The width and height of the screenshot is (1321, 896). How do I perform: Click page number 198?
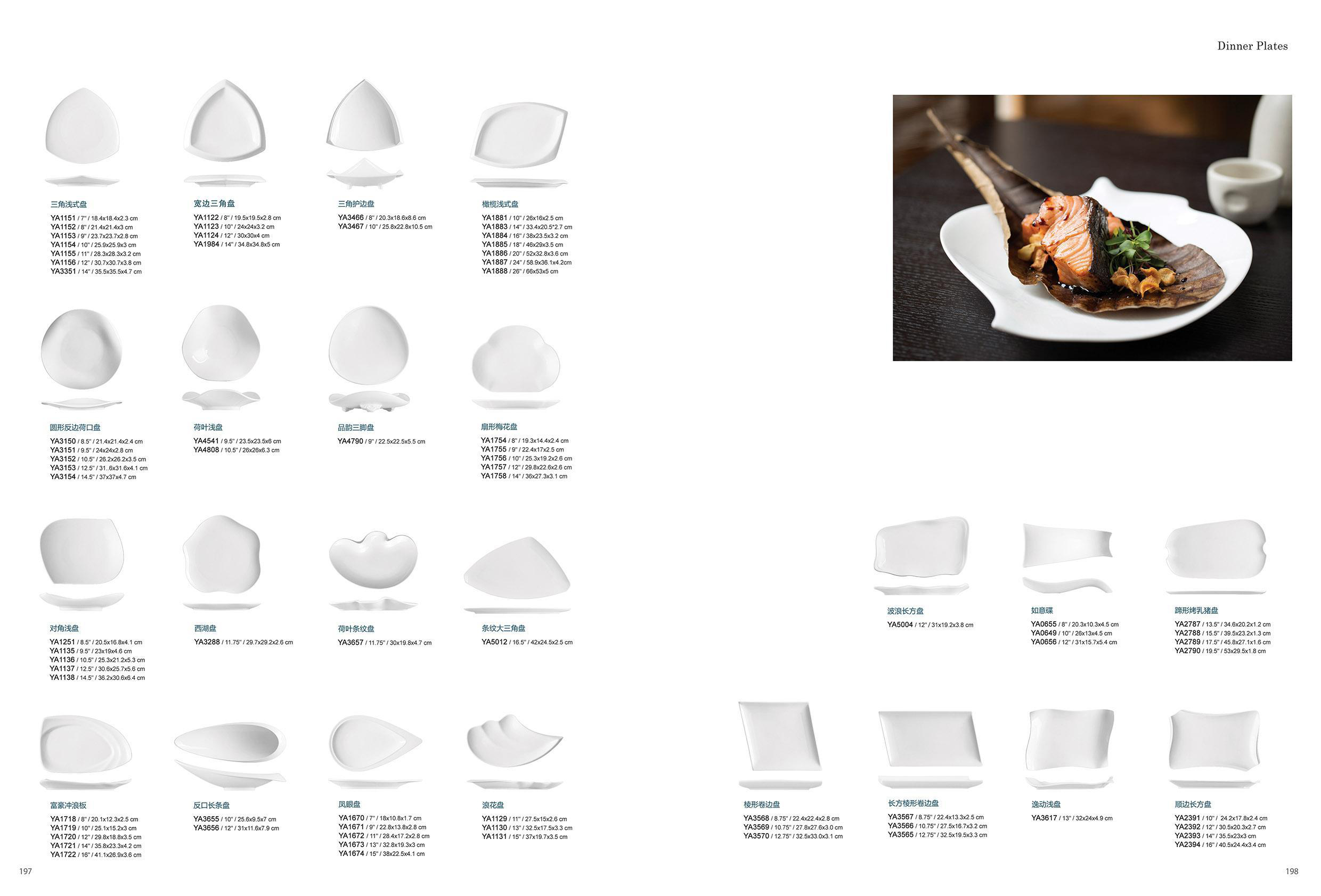[x=1292, y=871]
